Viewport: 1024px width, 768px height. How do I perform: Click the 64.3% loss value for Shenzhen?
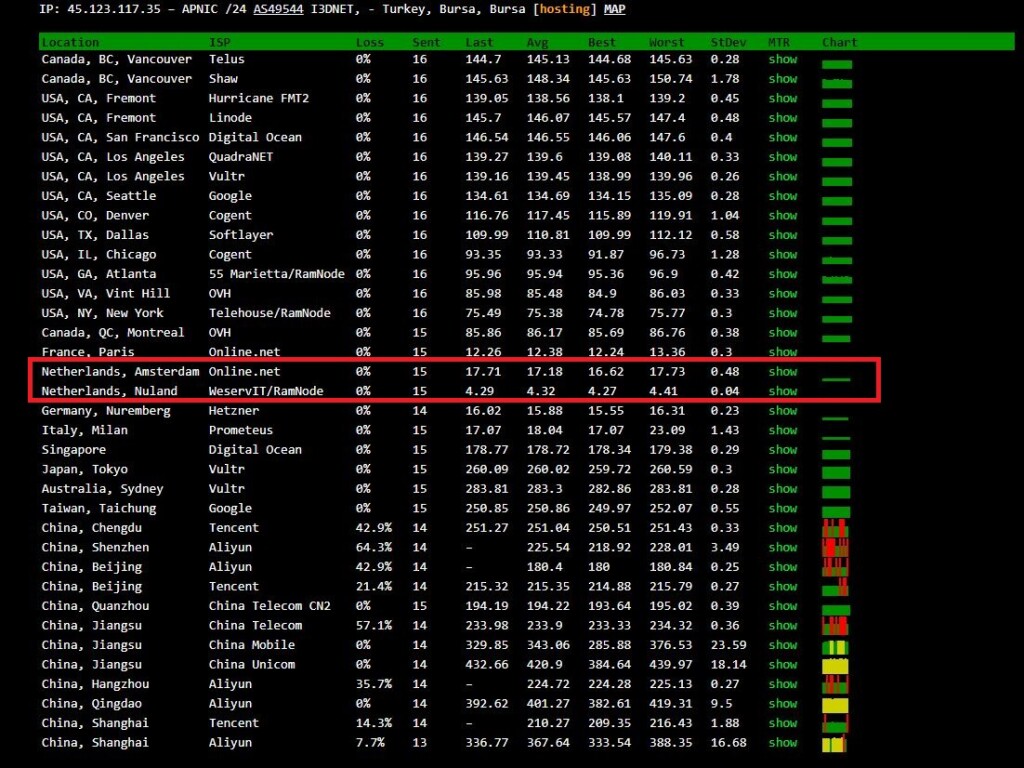click(374, 548)
